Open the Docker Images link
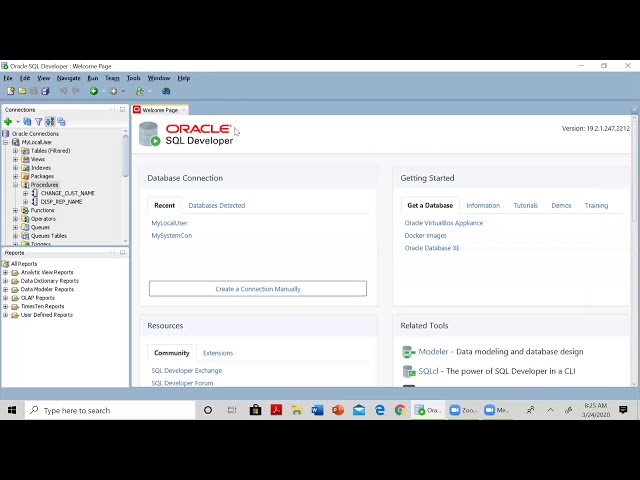Screen dimensions: 640x480 click(426, 236)
